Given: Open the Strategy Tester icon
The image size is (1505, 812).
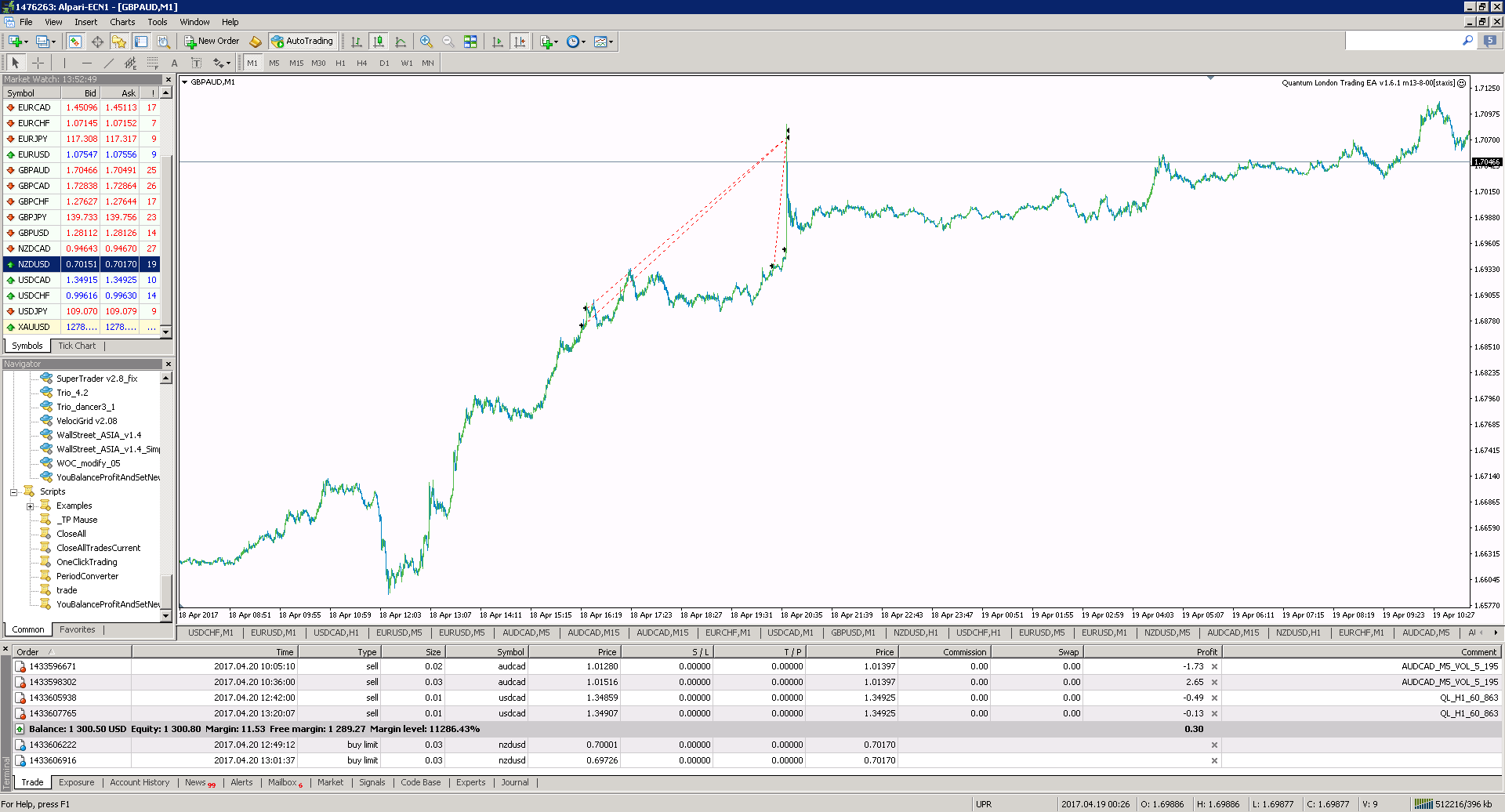Looking at the screenshot, I should point(163,42).
